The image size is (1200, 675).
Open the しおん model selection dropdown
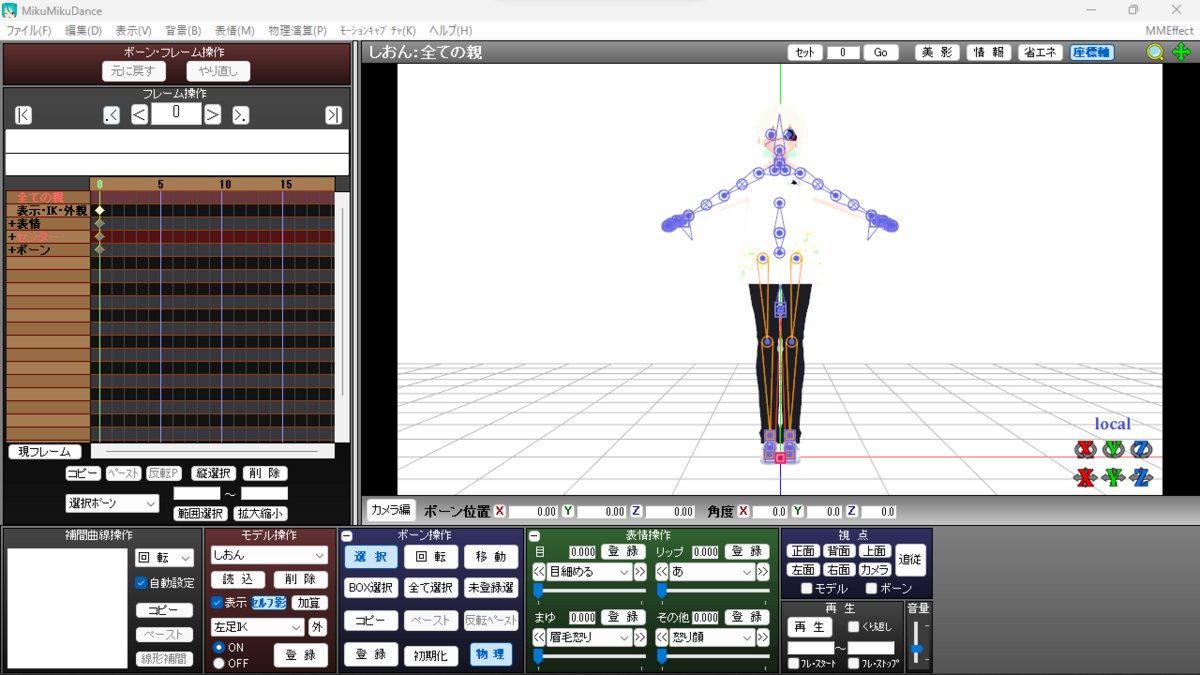[x=269, y=555]
